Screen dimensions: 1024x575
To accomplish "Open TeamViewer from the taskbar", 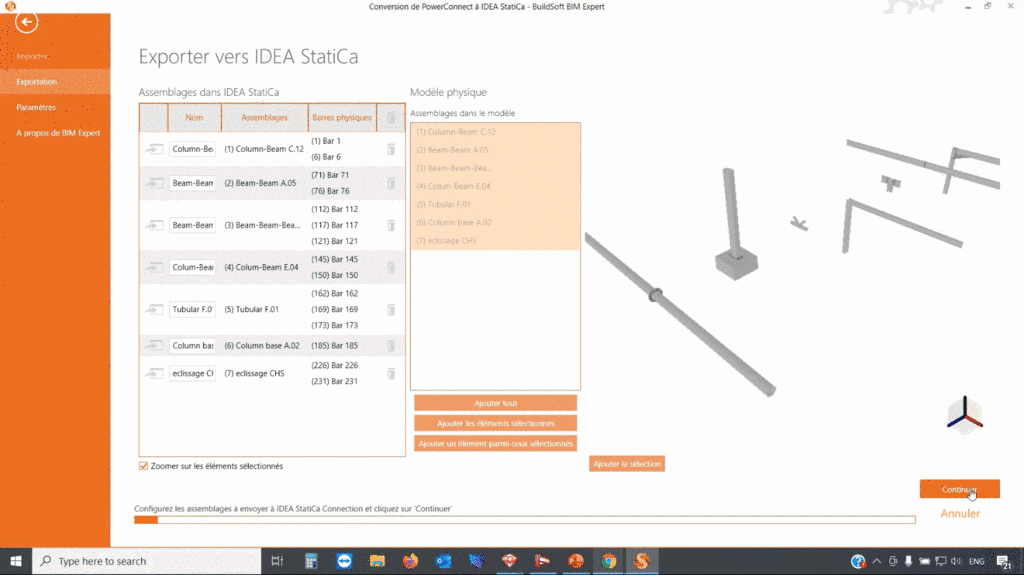I will (344, 561).
